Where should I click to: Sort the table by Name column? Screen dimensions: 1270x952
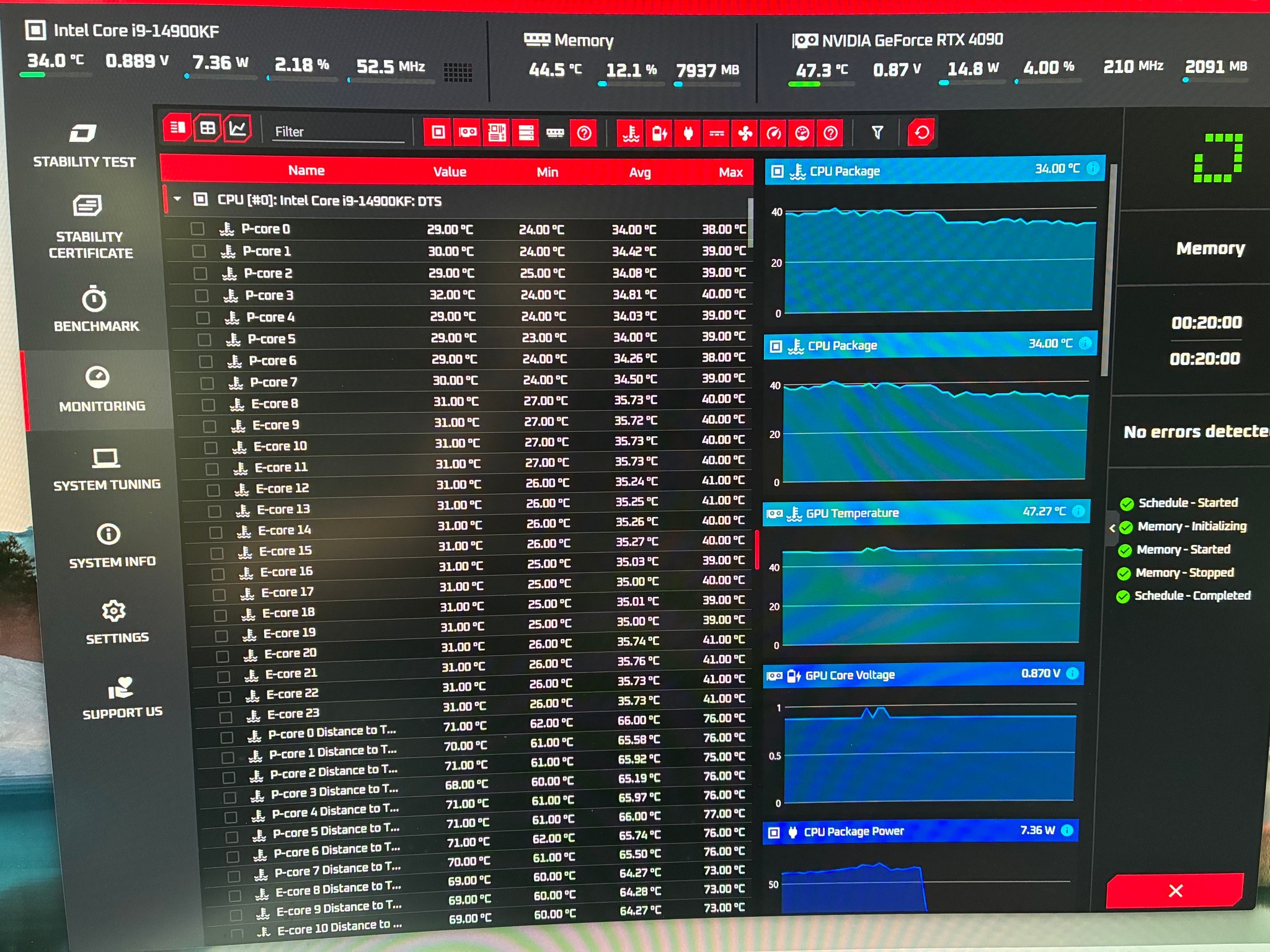click(x=306, y=170)
